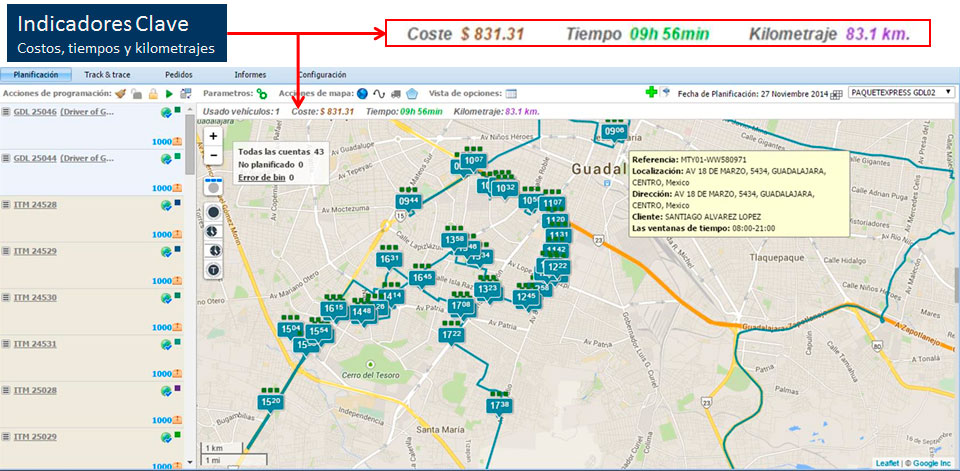Open the Informes tab
The width and height of the screenshot is (960, 471).
click(250, 75)
